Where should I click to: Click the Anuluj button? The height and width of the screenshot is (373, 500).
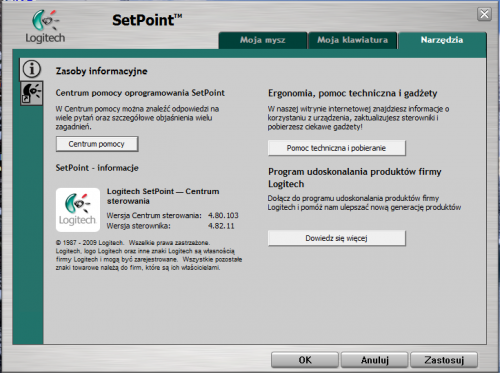[x=375, y=360]
